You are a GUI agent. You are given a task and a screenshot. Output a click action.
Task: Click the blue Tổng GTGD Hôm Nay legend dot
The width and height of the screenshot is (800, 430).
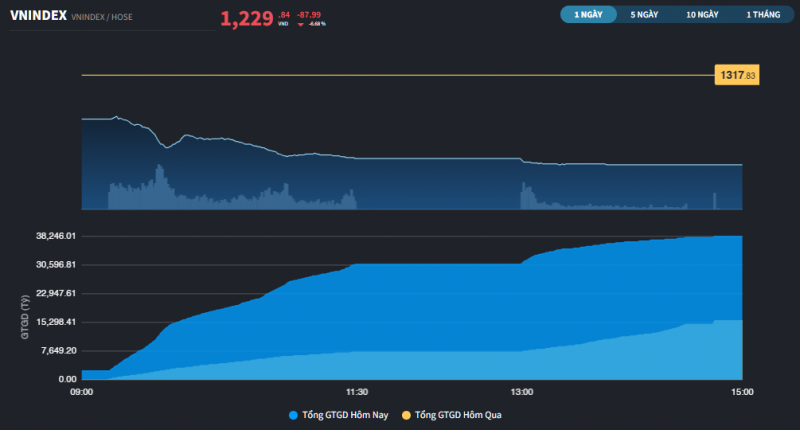tap(292, 414)
